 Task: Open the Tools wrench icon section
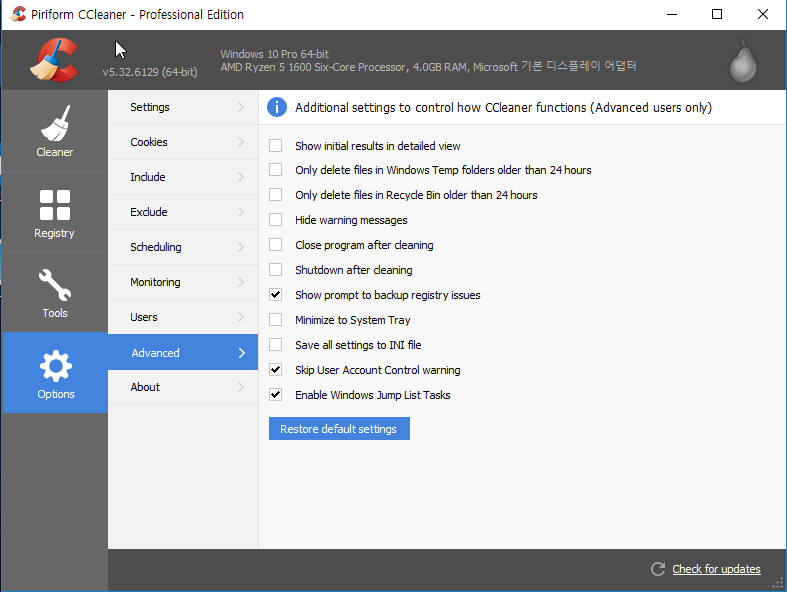pyautogui.click(x=54, y=286)
